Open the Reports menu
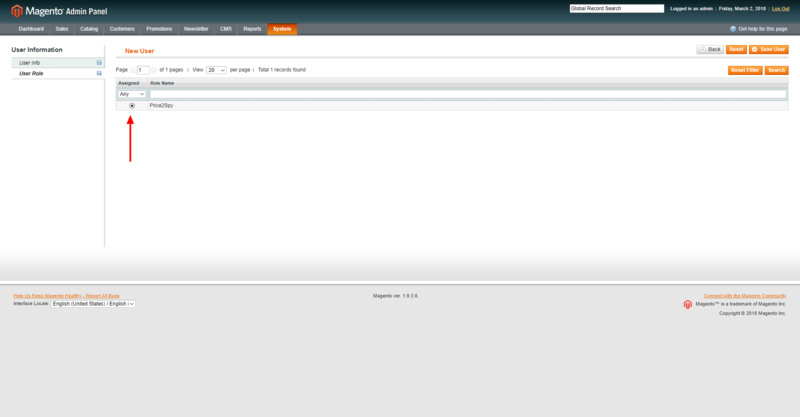This screenshot has width=800, height=417. coord(252,29)
